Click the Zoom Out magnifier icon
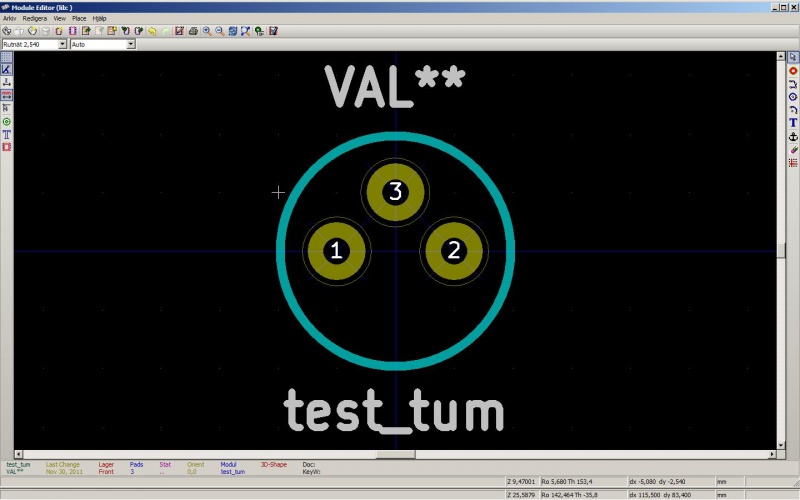Image resolution: width=800 pixels, height=500 pixels. [219, 31]
